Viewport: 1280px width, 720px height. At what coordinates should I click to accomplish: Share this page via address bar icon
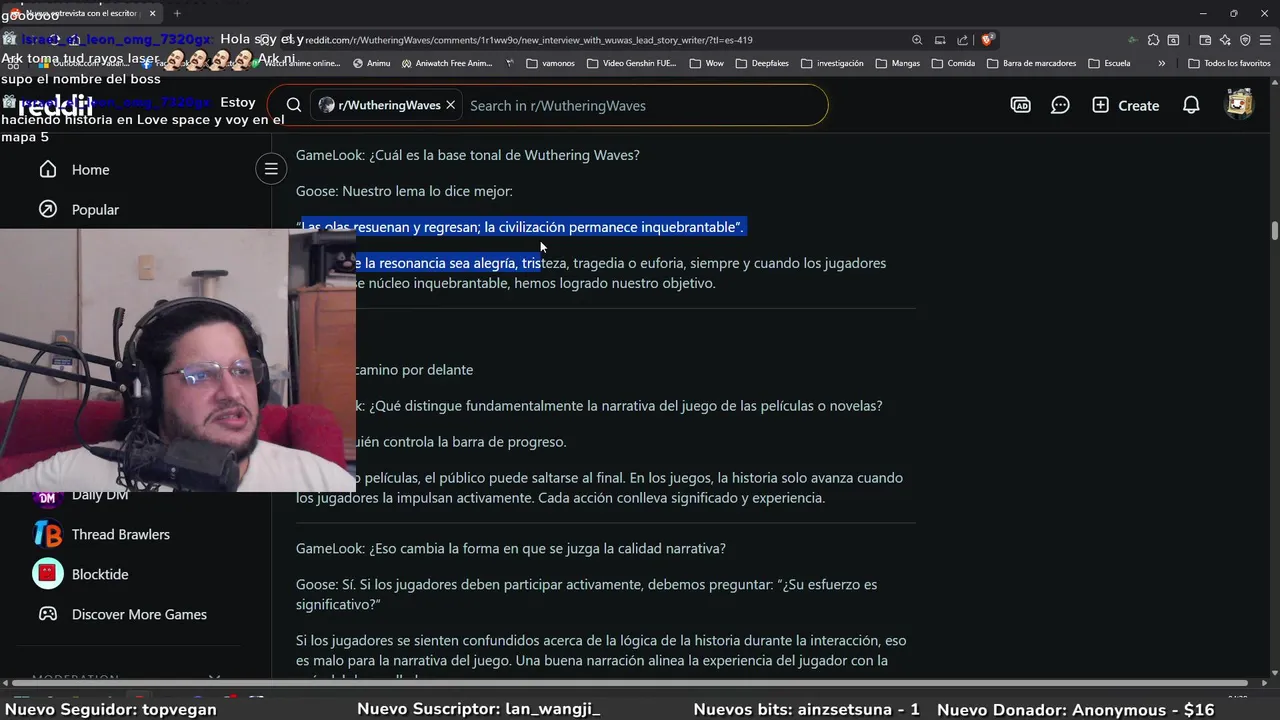pos(962,40)
